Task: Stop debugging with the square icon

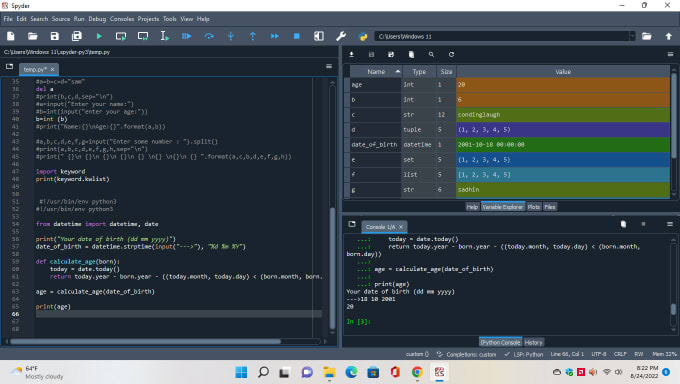Action: (x=297, y=36)
